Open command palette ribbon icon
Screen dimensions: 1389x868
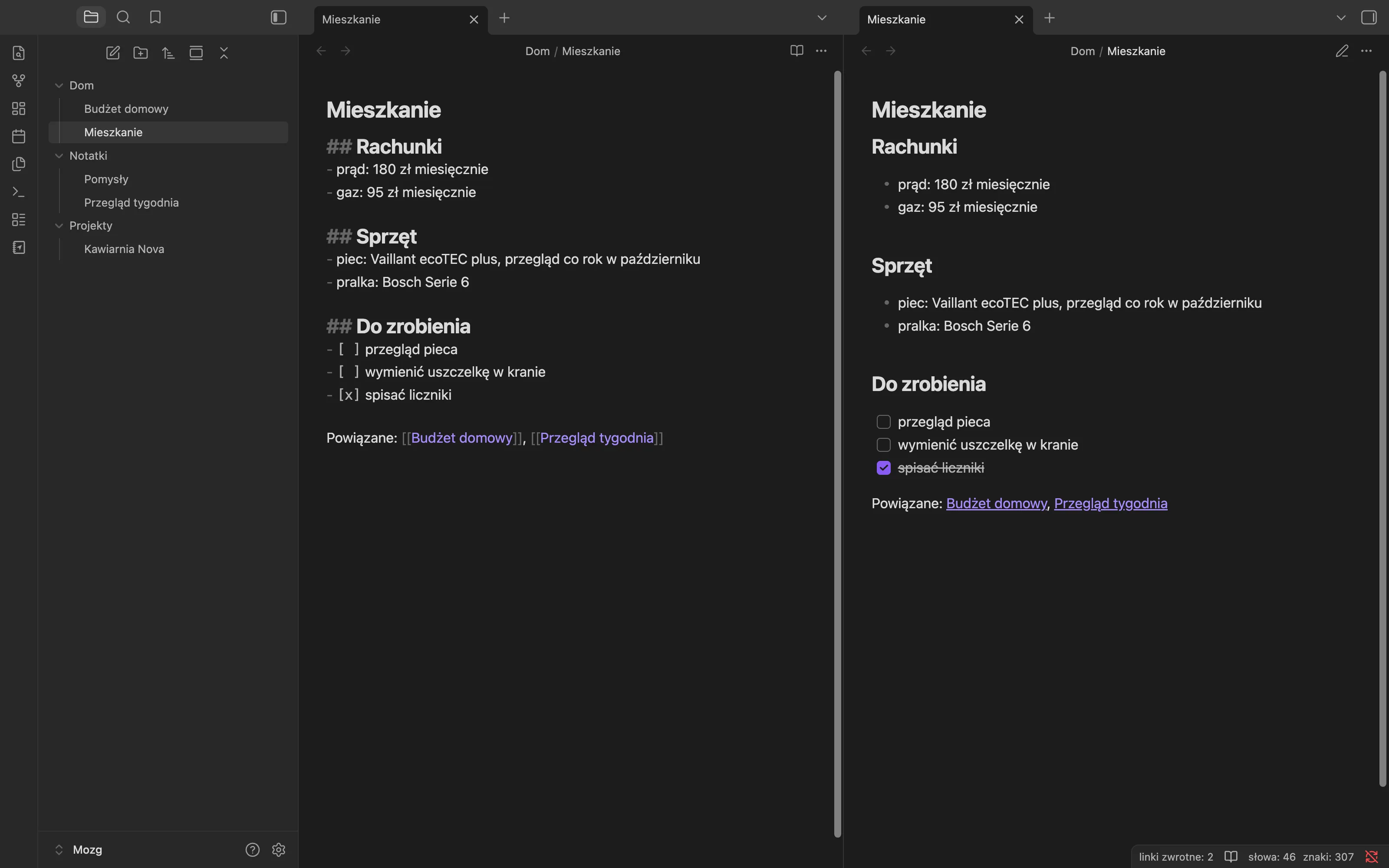[x=19, y=192]
